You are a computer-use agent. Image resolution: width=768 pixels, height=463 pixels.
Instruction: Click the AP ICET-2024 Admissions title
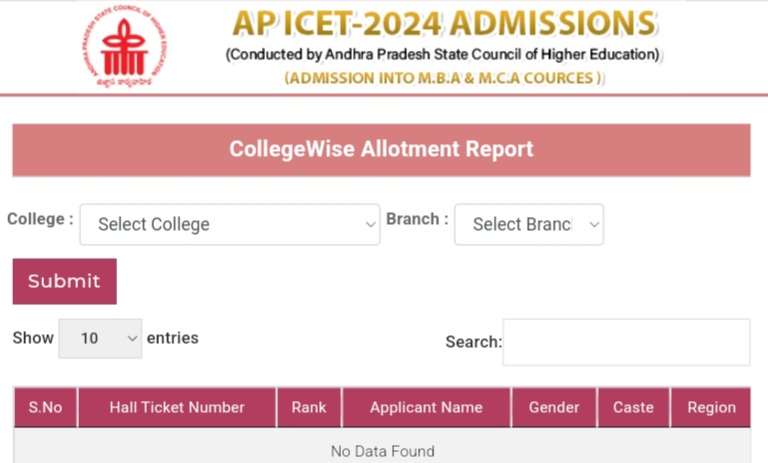coord(444,23)
